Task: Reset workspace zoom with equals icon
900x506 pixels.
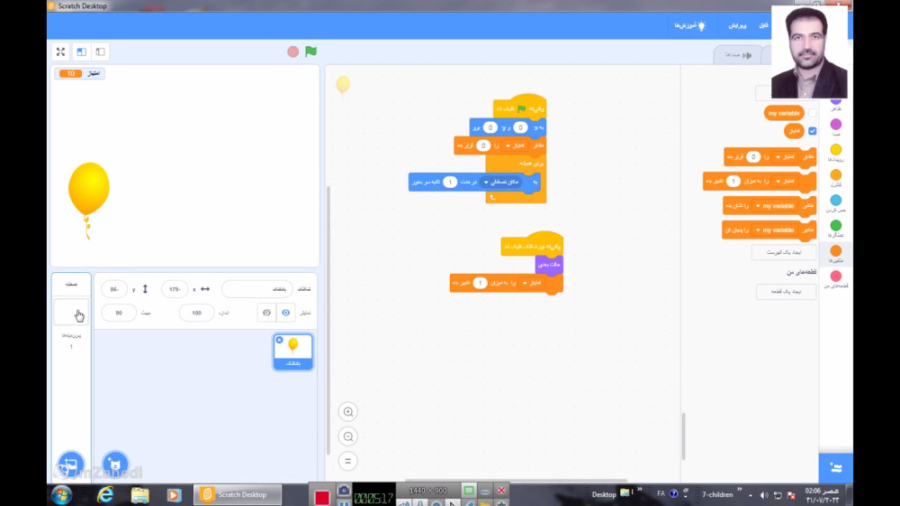Action: pyautogui.click(x=348, y=461)
